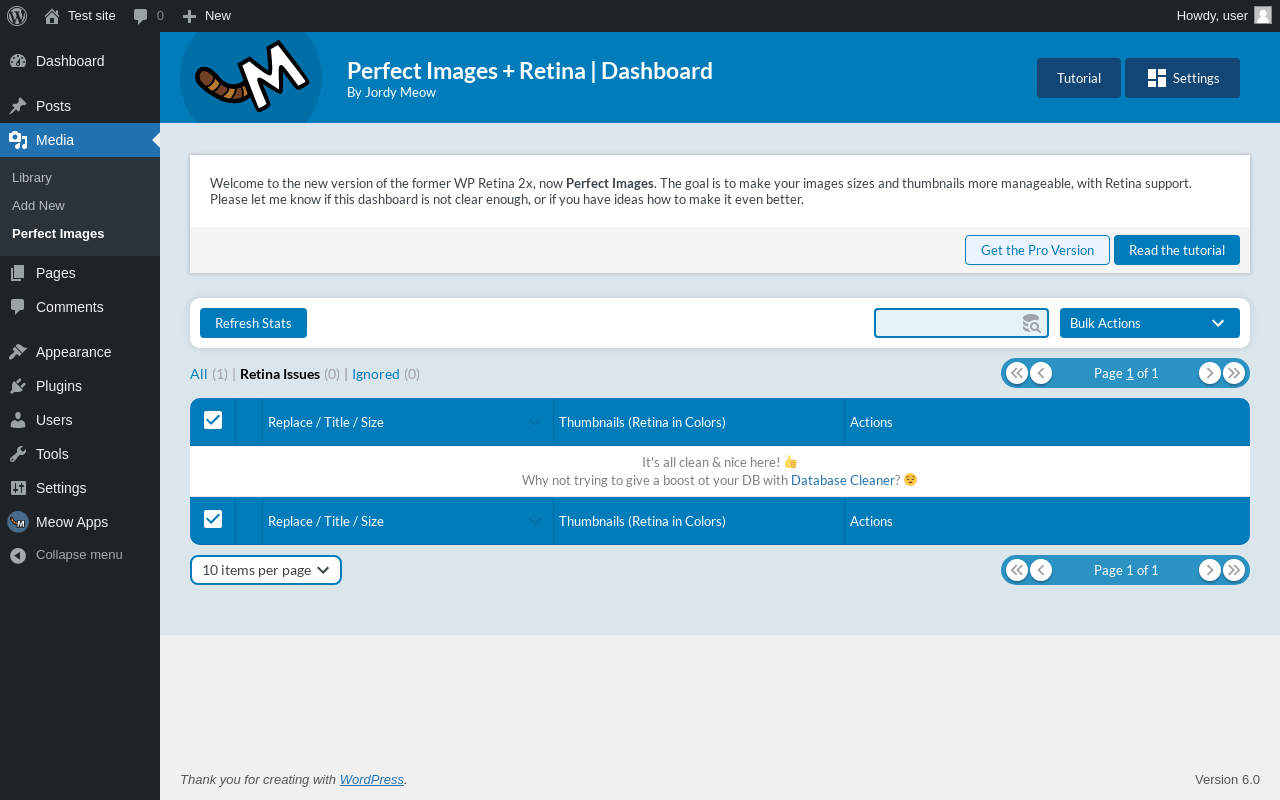Go to previous page in bottom pagination
1280x800 pixels.
(1041, 570)
